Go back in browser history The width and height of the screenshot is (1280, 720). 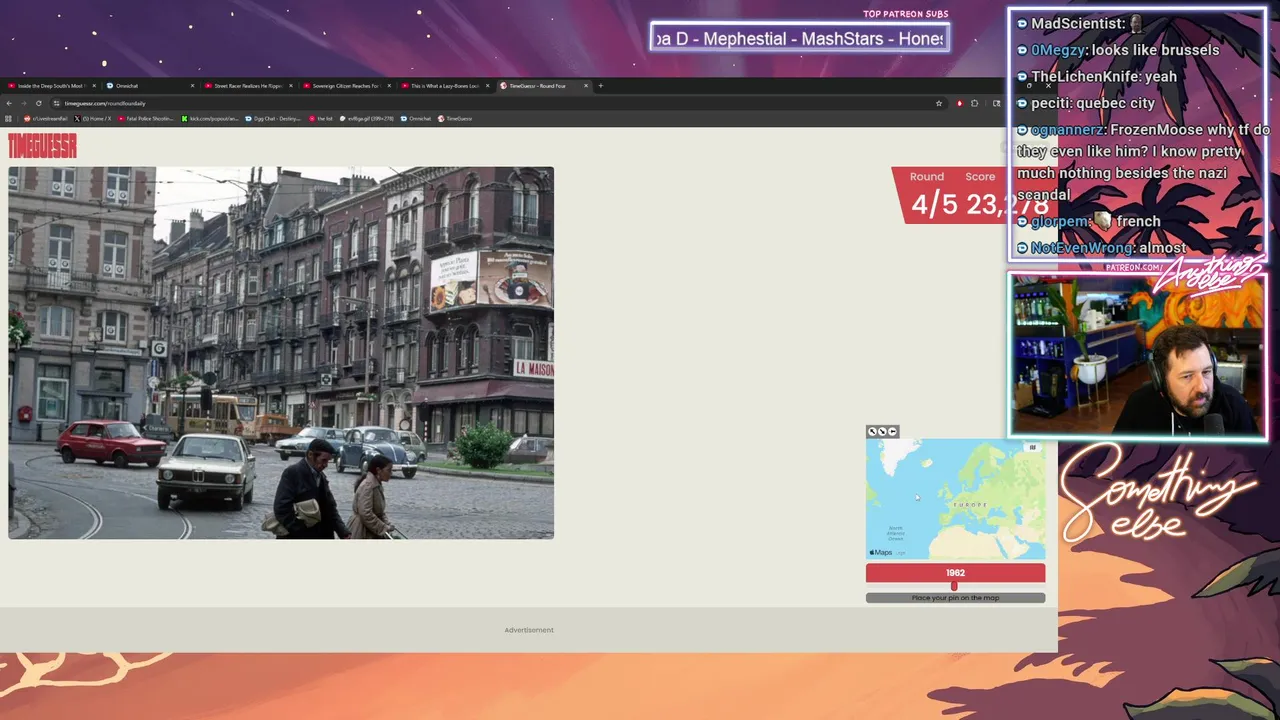[9, 103]
